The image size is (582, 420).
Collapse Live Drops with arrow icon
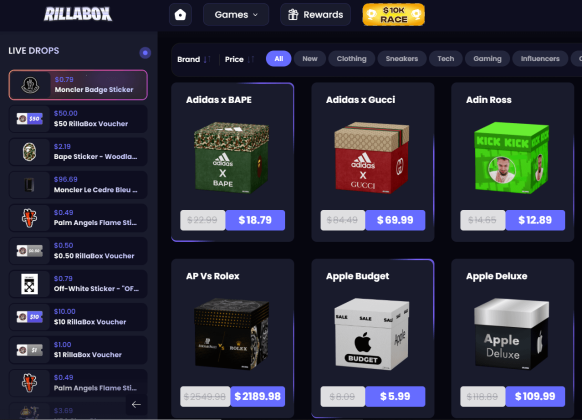[136, 404]
